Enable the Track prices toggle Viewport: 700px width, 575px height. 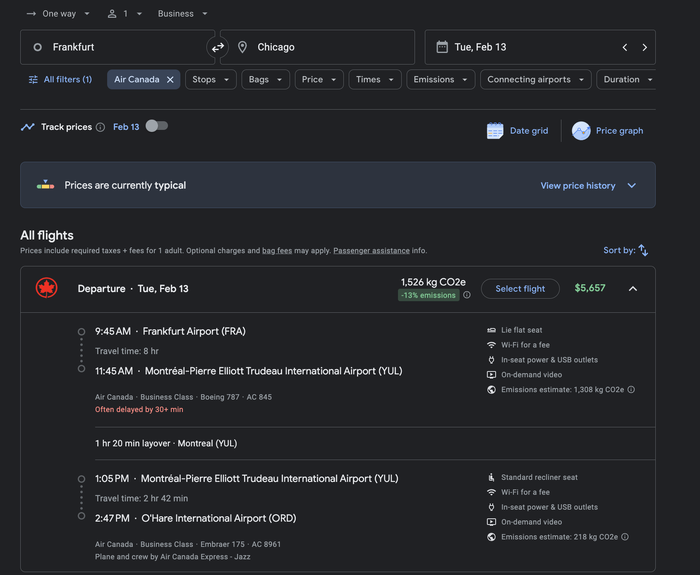pos(157,126)
